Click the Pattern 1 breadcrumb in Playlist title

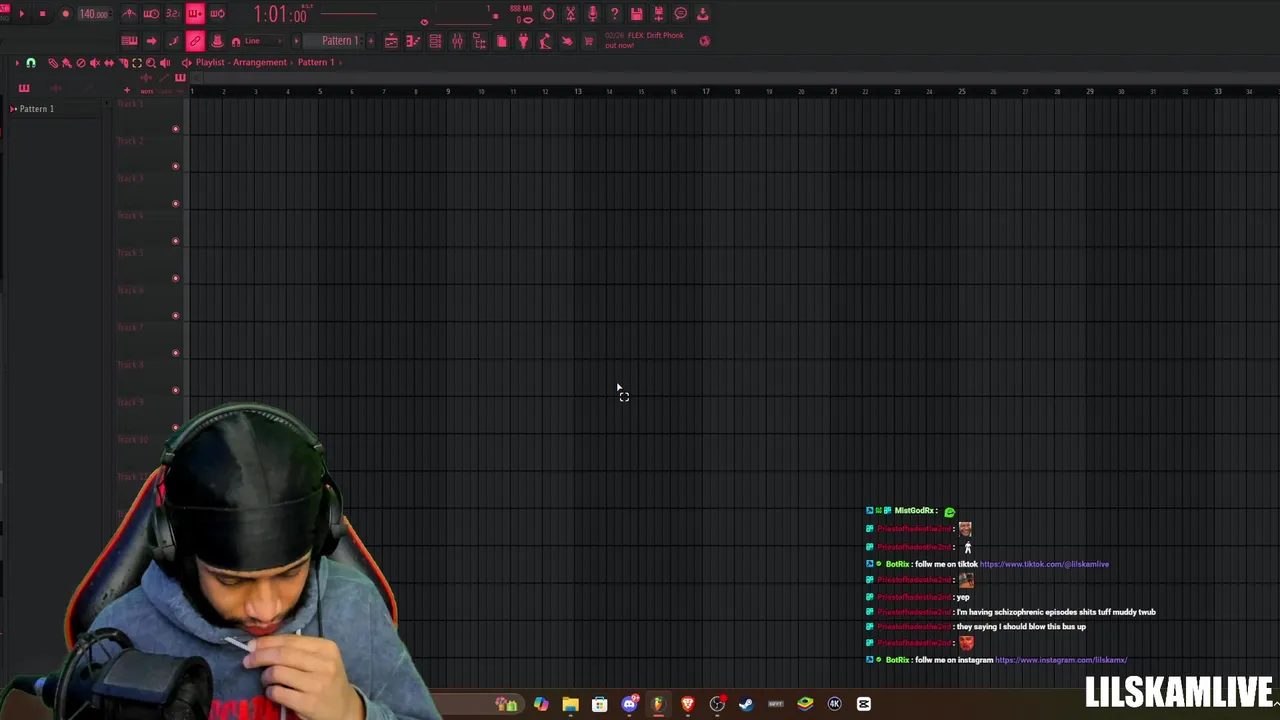315,62
